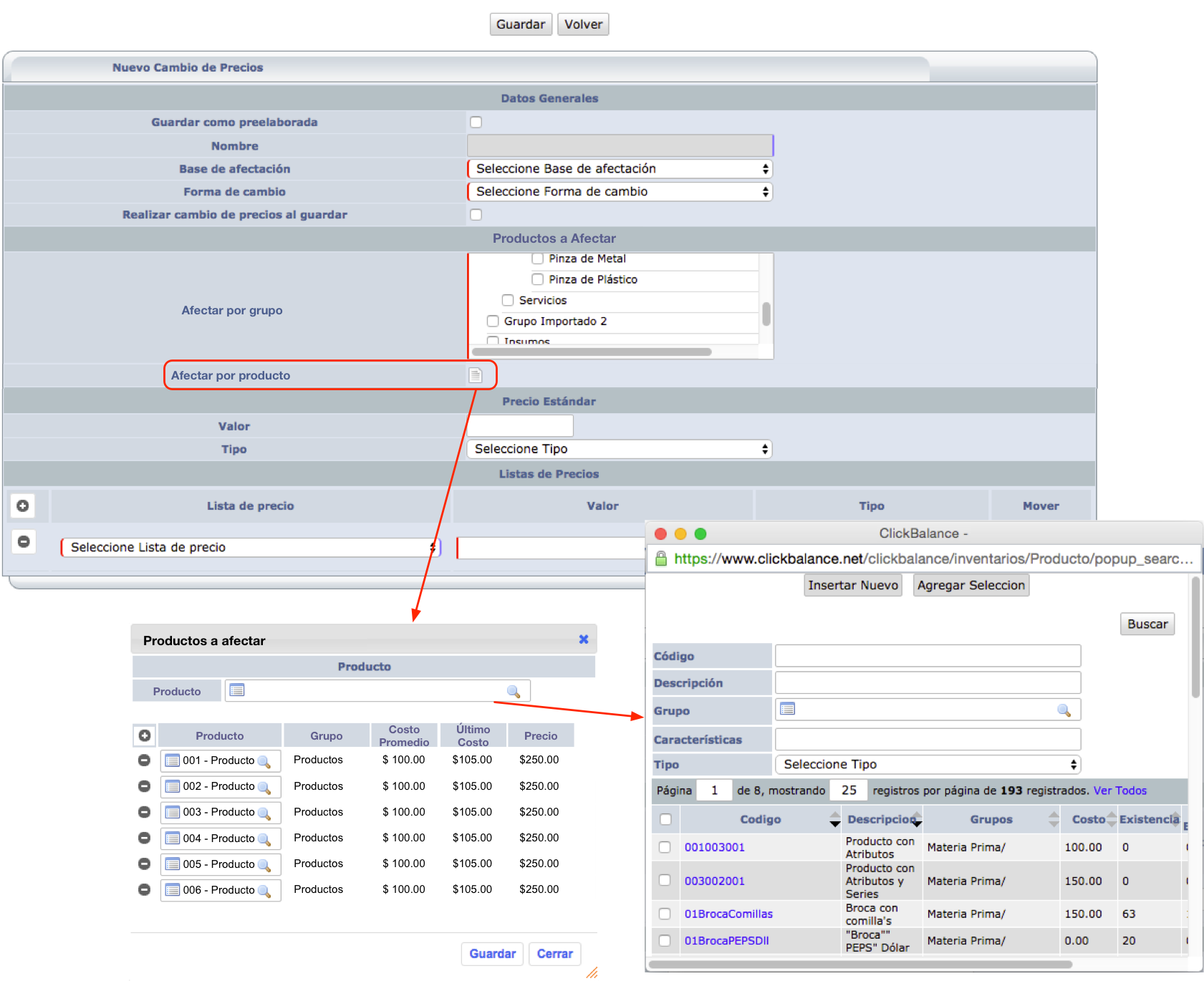The height and width of the screenshot is (981, 1204).
Task: Add a new row to Listas de Precios
Action: point(23,506)
